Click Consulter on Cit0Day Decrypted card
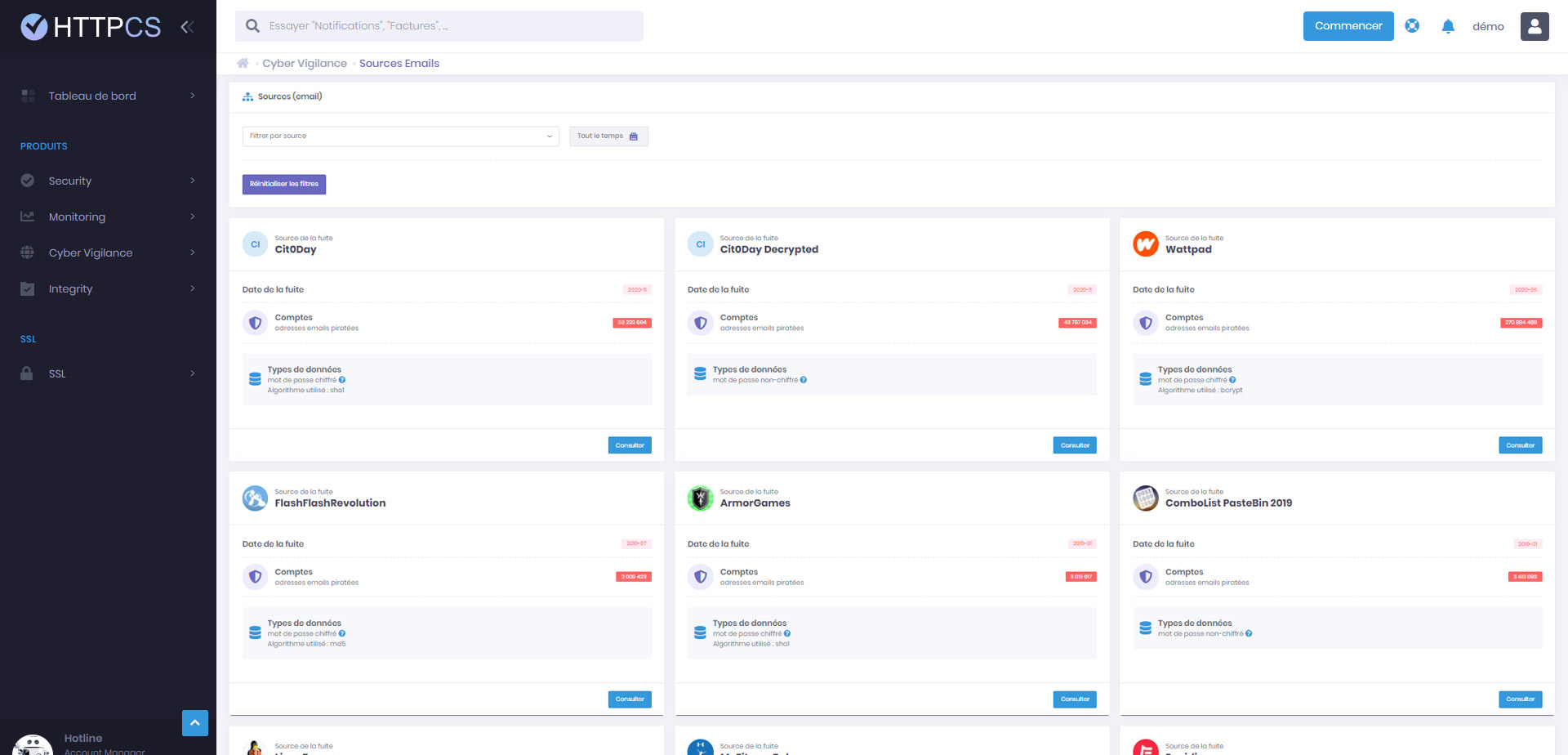 (1075, 445)
